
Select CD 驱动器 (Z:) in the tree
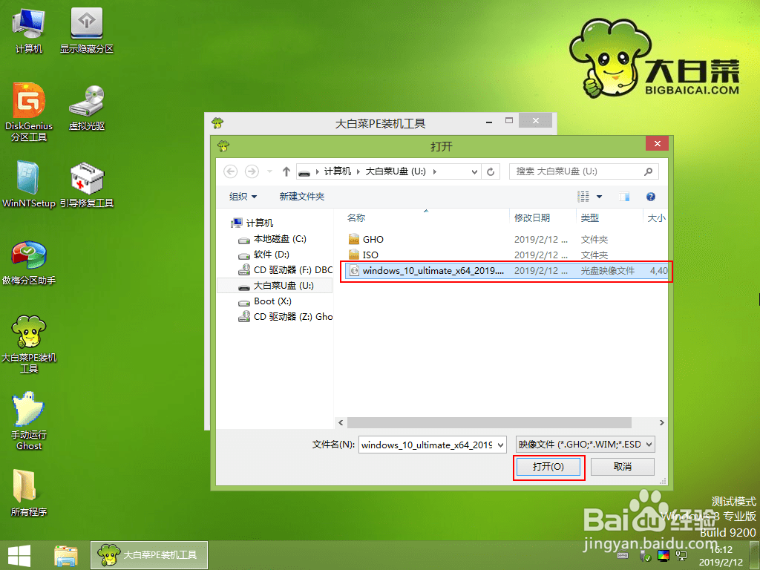click(x=285, y=317)
